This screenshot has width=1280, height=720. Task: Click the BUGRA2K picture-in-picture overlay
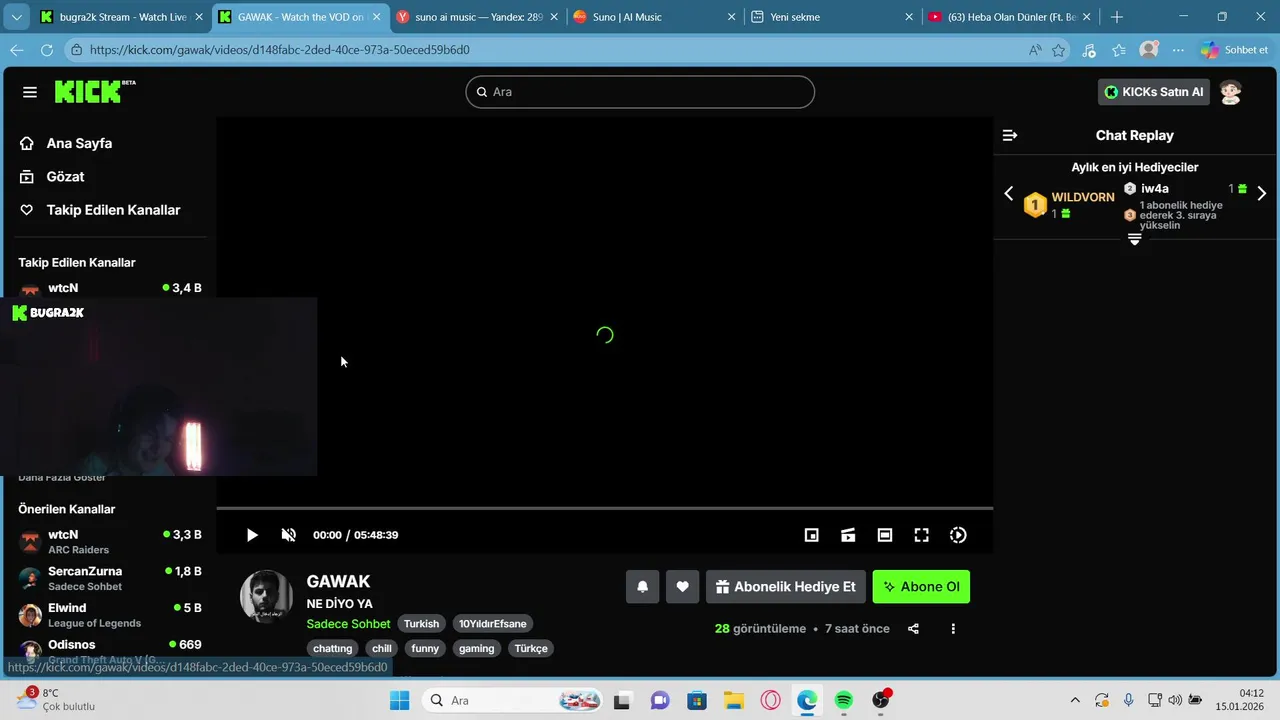(x=158, y=386)
